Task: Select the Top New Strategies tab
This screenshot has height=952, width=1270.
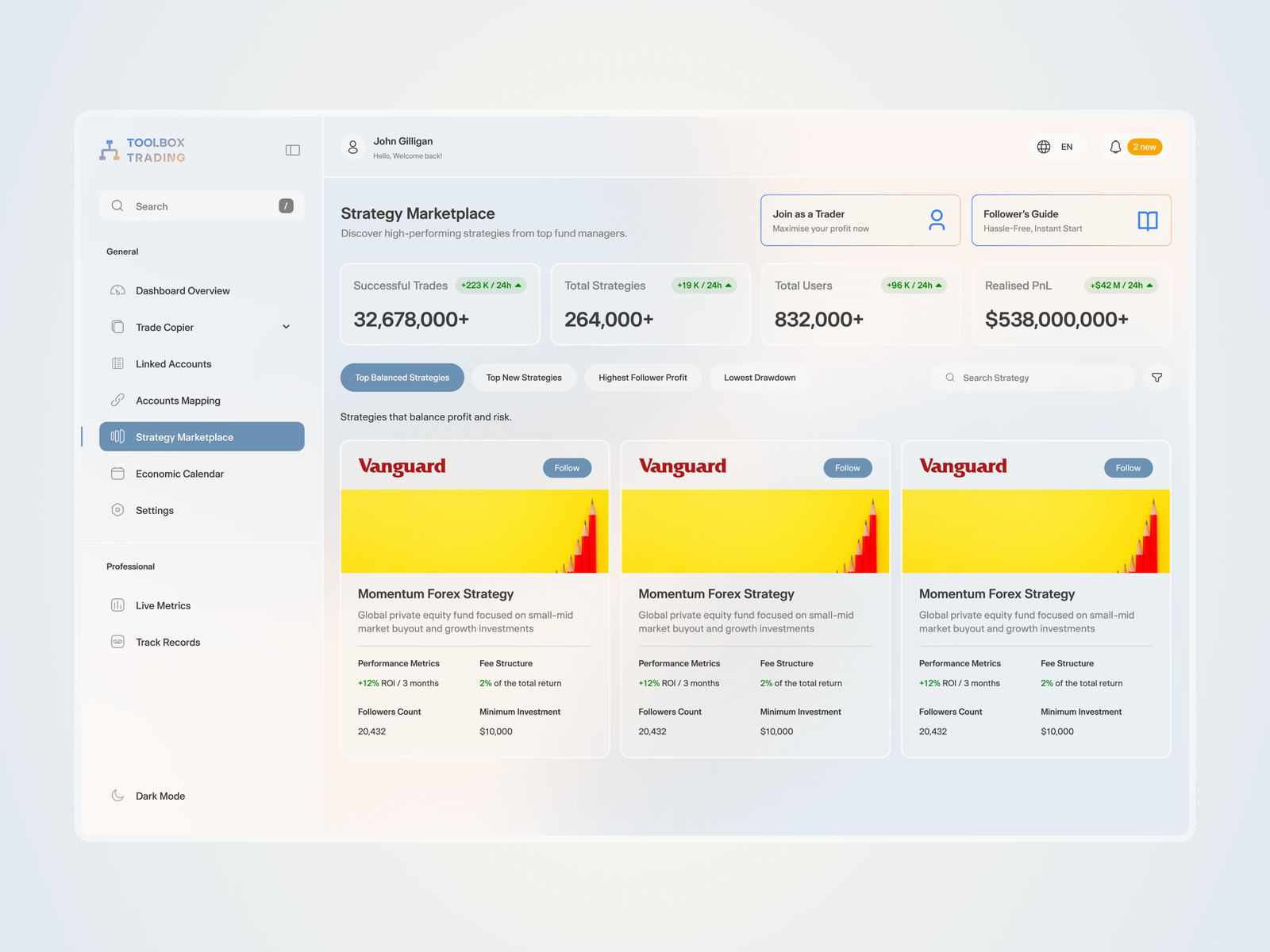Action: click(x=523, y=378)
